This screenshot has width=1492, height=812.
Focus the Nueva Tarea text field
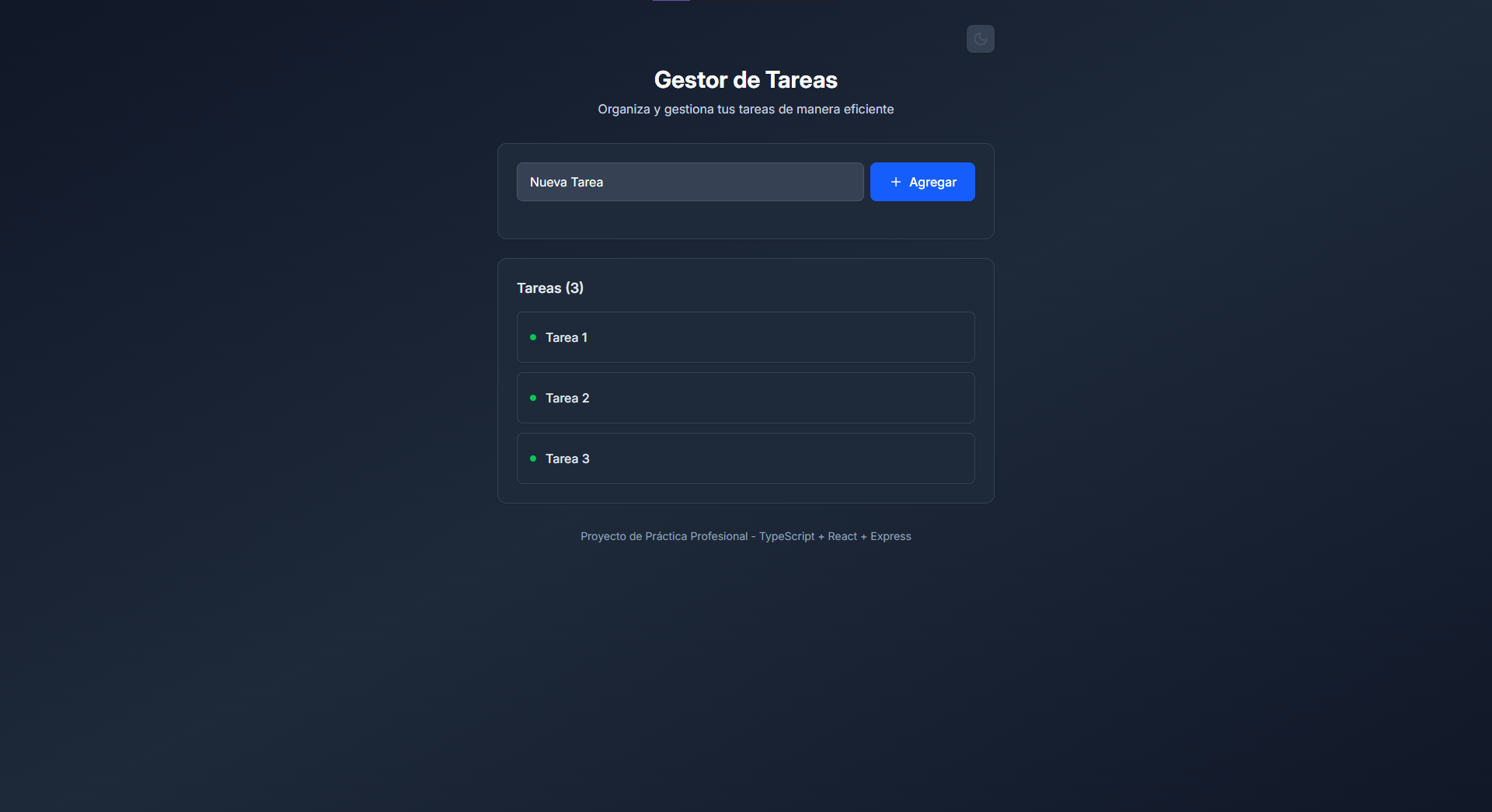coord(690,182)
